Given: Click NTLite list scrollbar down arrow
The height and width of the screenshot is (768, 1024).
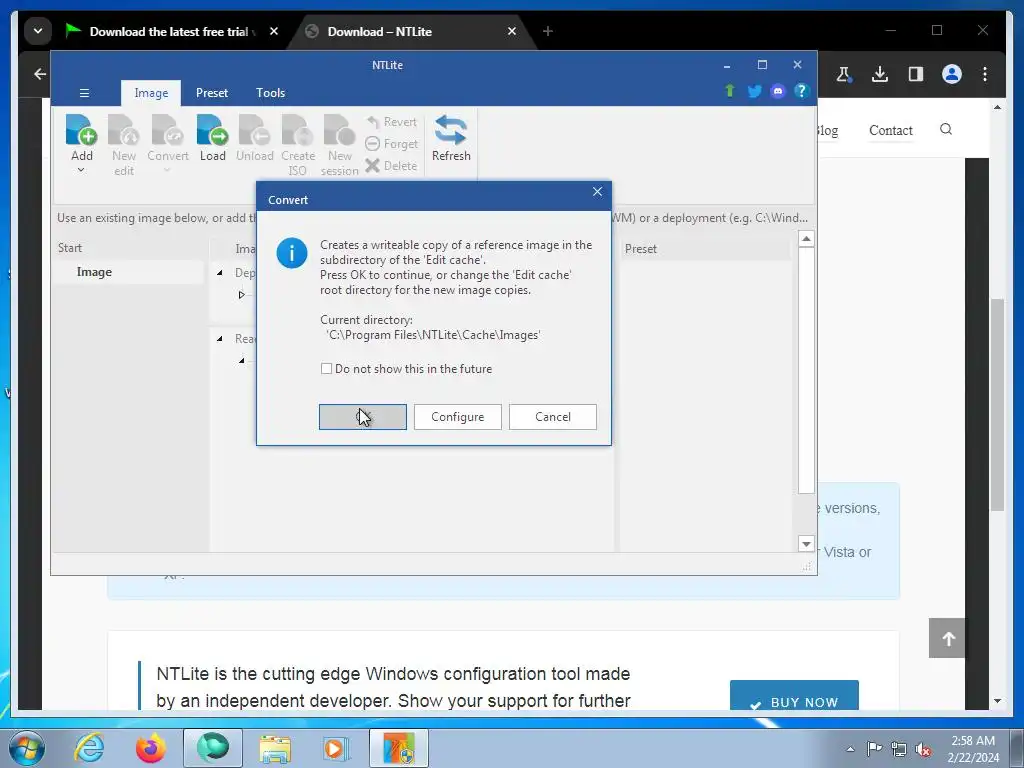Looking at the screenshot, I should click(807, 543).
